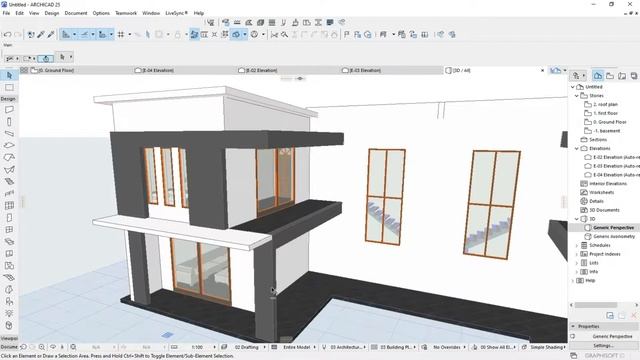Click the Settings... button in Properties
640x360 pixels.
[603, 346]
